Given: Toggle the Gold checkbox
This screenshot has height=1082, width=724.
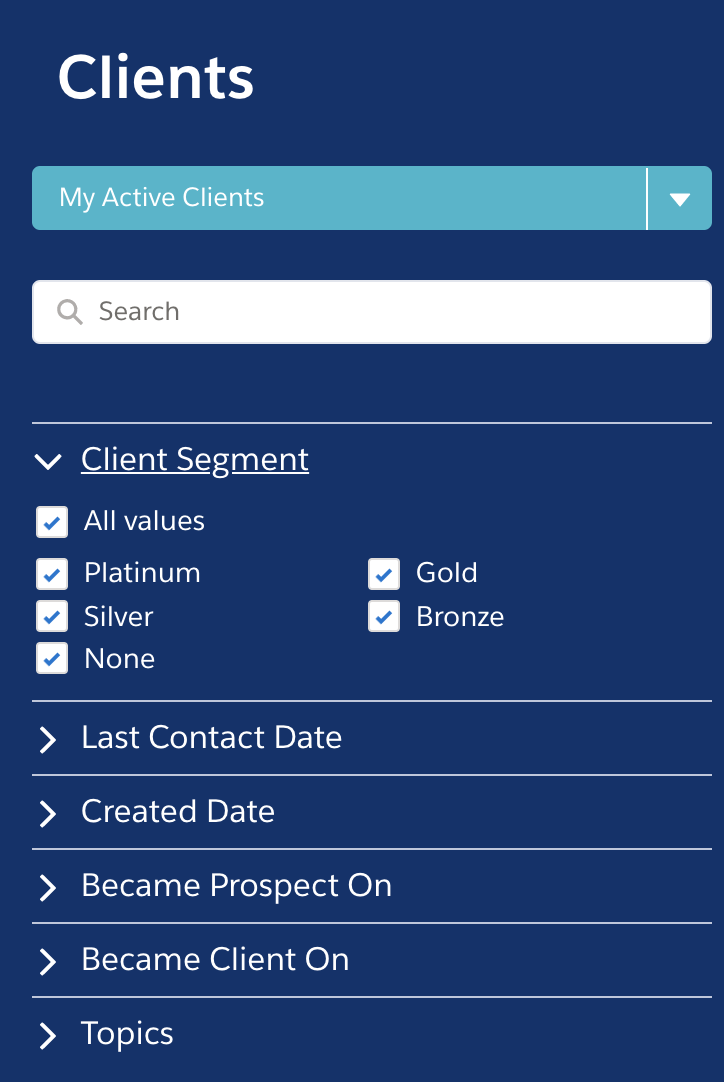Looking at the screenshot, I should (384, 574).
